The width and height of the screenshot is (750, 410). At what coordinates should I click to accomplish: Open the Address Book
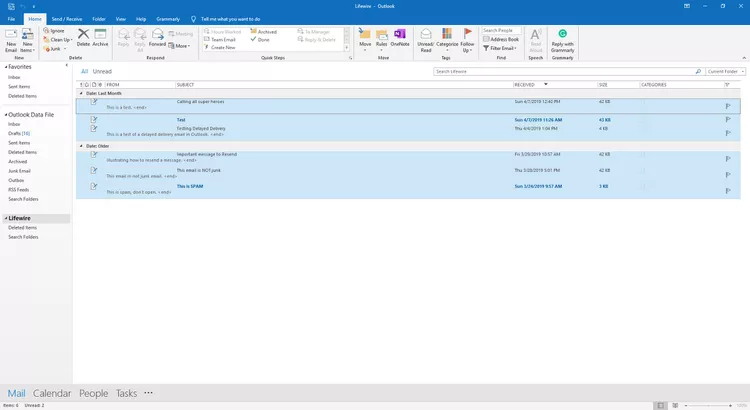pyautogui.click(x=501, y=39)
